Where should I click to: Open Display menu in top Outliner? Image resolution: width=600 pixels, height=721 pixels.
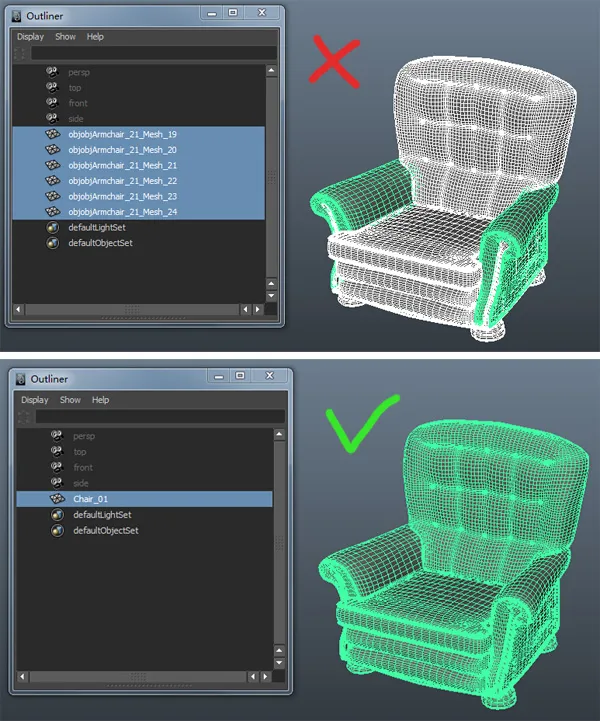coord(30,37)
